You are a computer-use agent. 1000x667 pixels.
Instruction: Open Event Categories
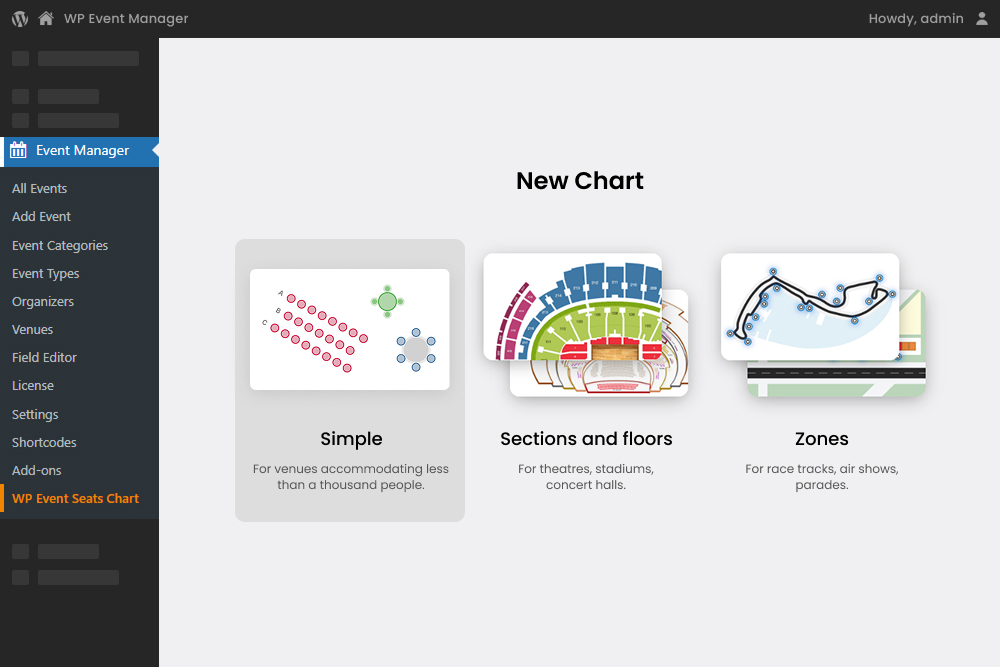click(60, 245)
